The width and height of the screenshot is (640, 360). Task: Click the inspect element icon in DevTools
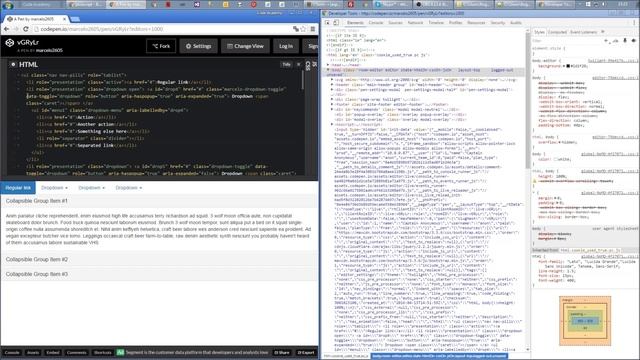[x=328, y=23]
